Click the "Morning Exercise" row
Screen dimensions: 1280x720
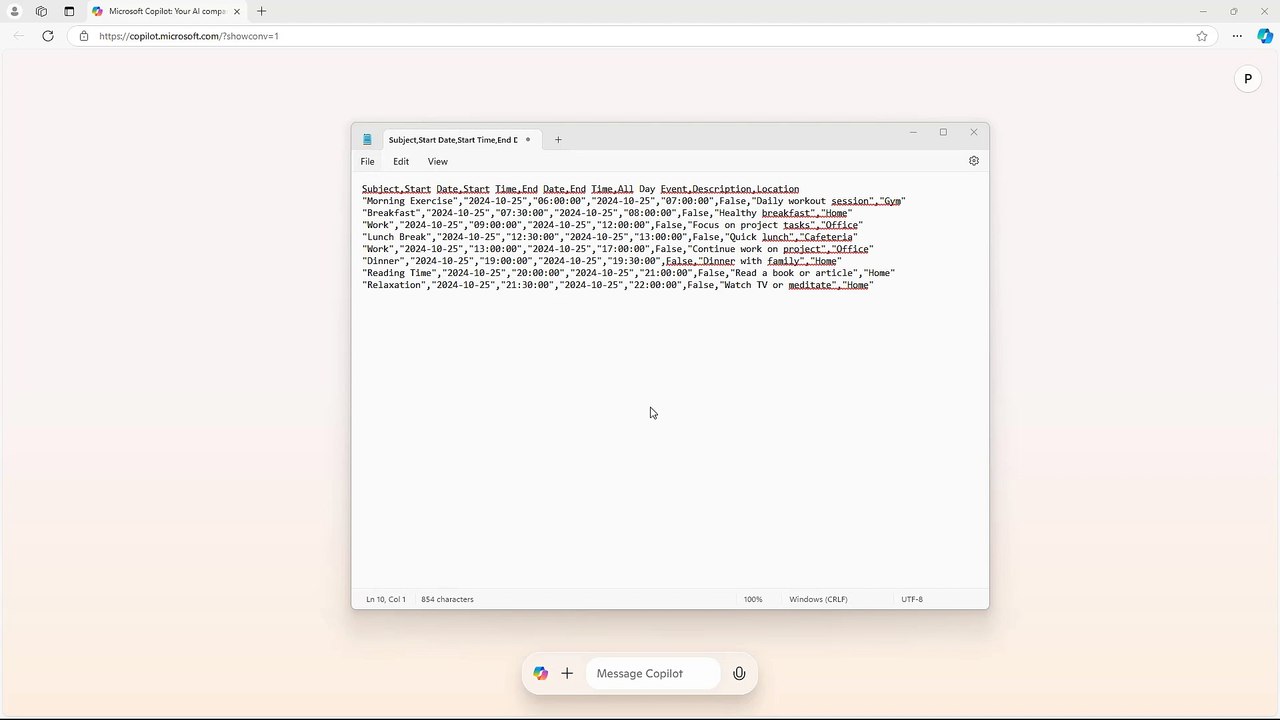[x=633, y=201]
